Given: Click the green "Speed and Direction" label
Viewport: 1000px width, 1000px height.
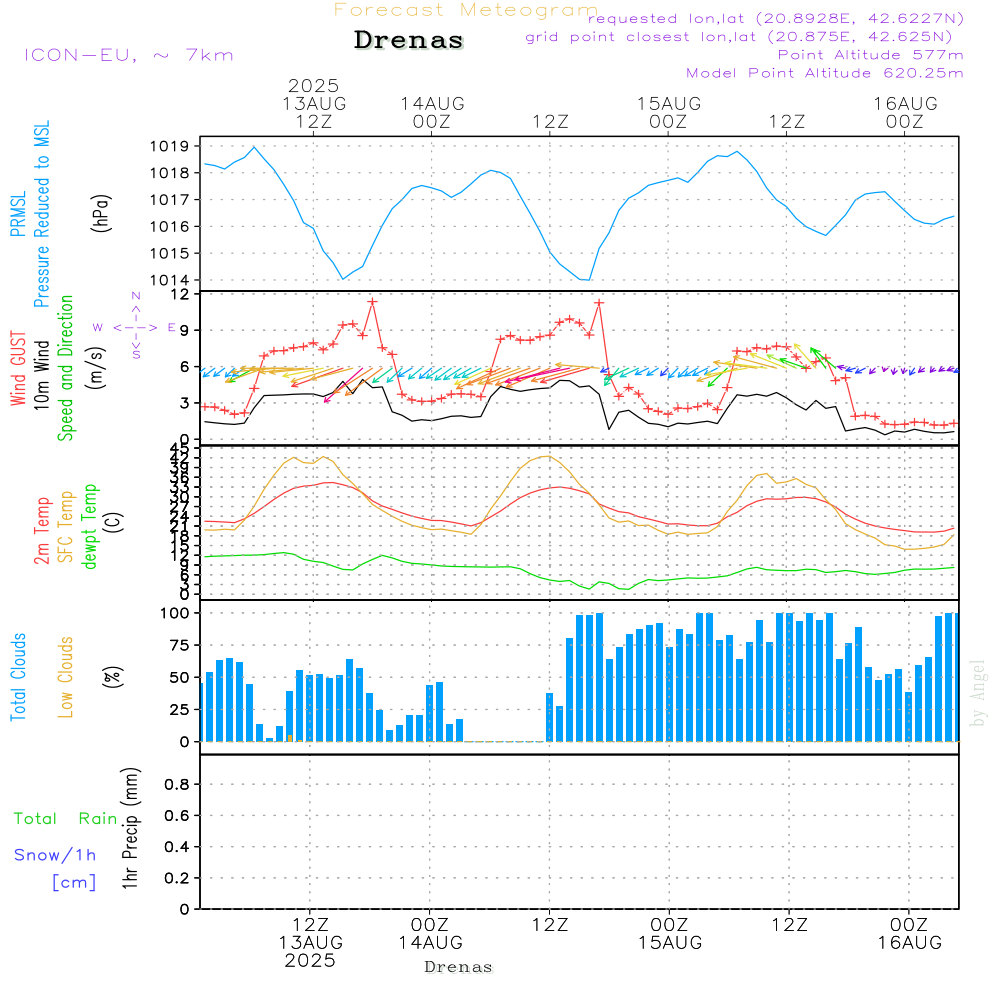Looking at the screenshot, I should 65,368.
